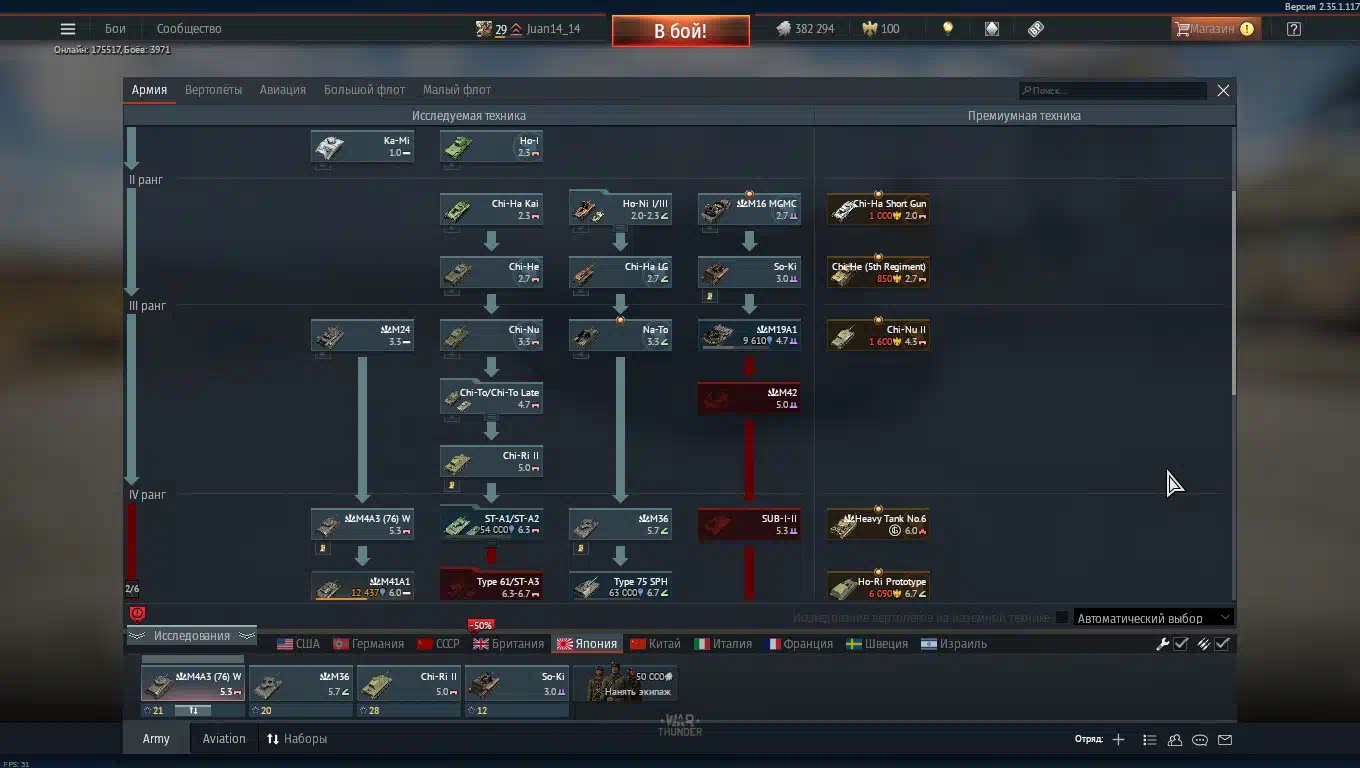
Task: Expand the ST-A1/ST-A2 vehicle group
Action: tap(491, 525)
